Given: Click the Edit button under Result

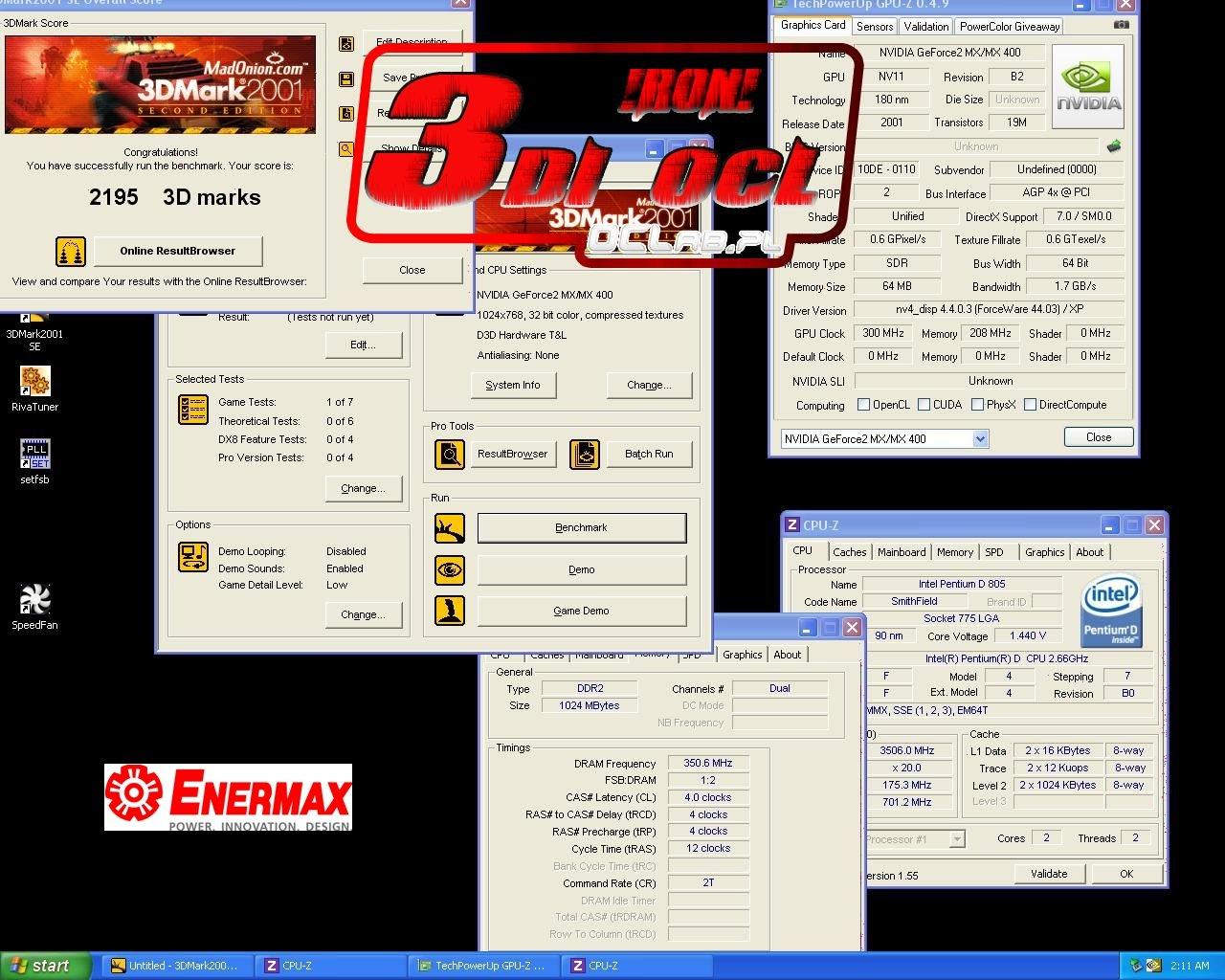Looking at the screenshot, I should point(363,345).
